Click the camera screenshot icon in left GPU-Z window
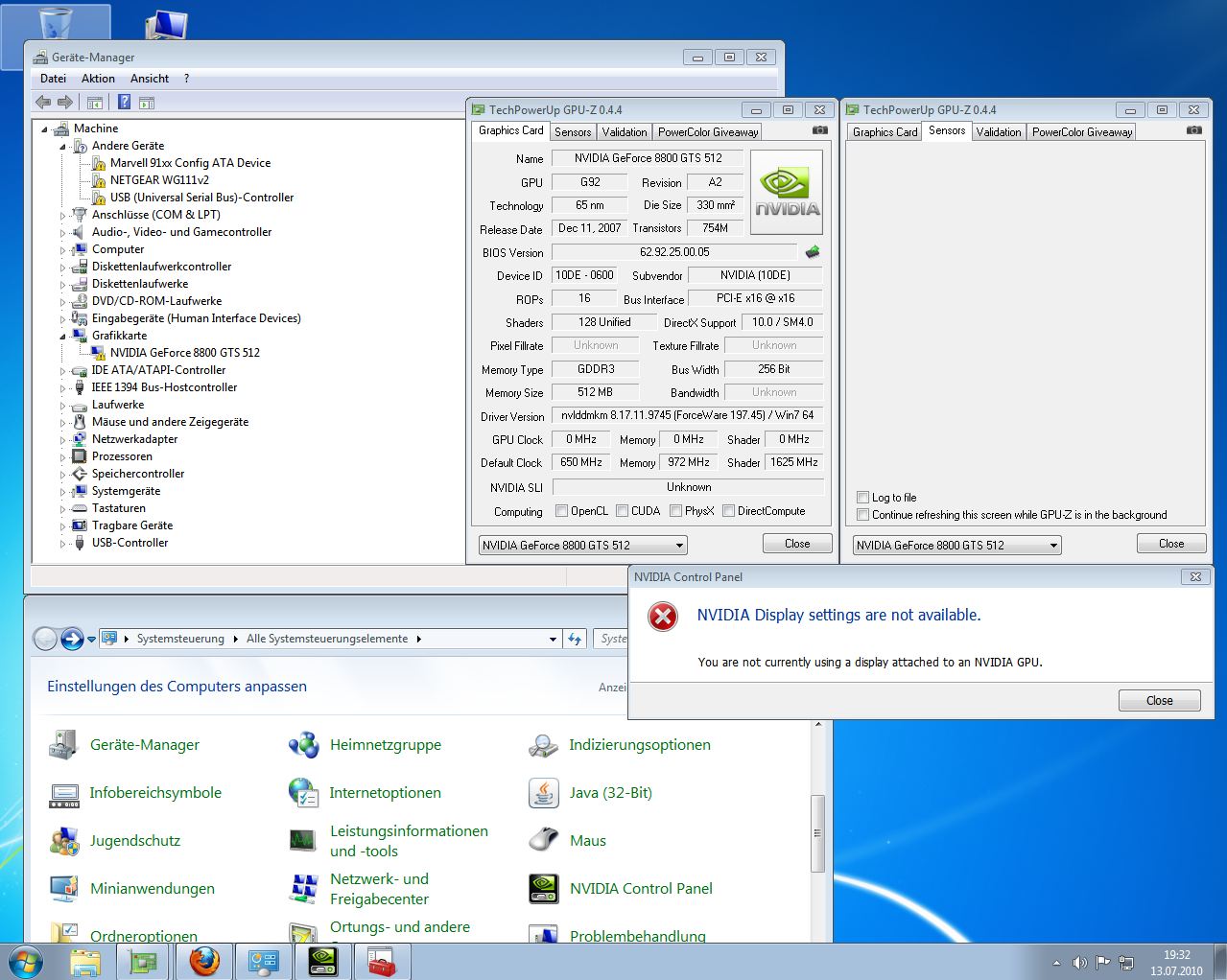The width and height of the screenshot is (1227, 980). (x=820, y=130)
